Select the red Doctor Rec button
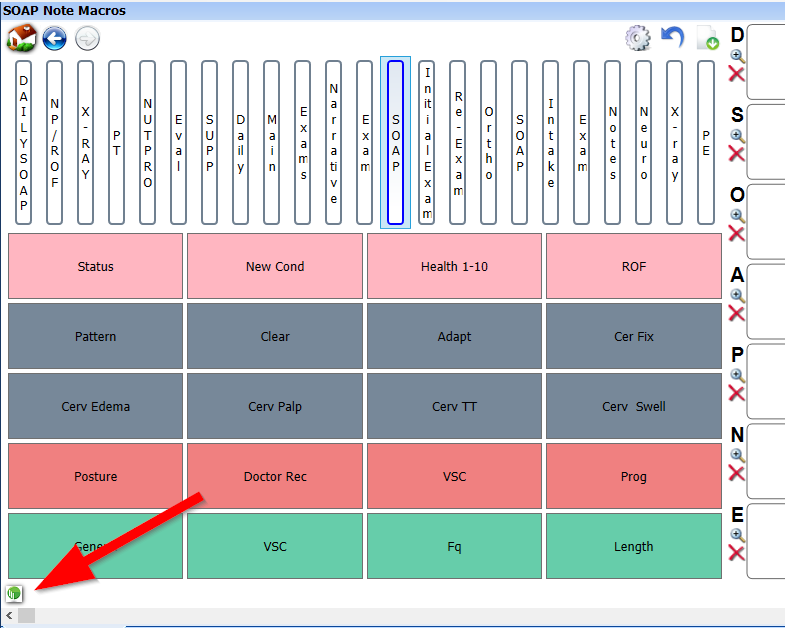 tap(275, 477)
